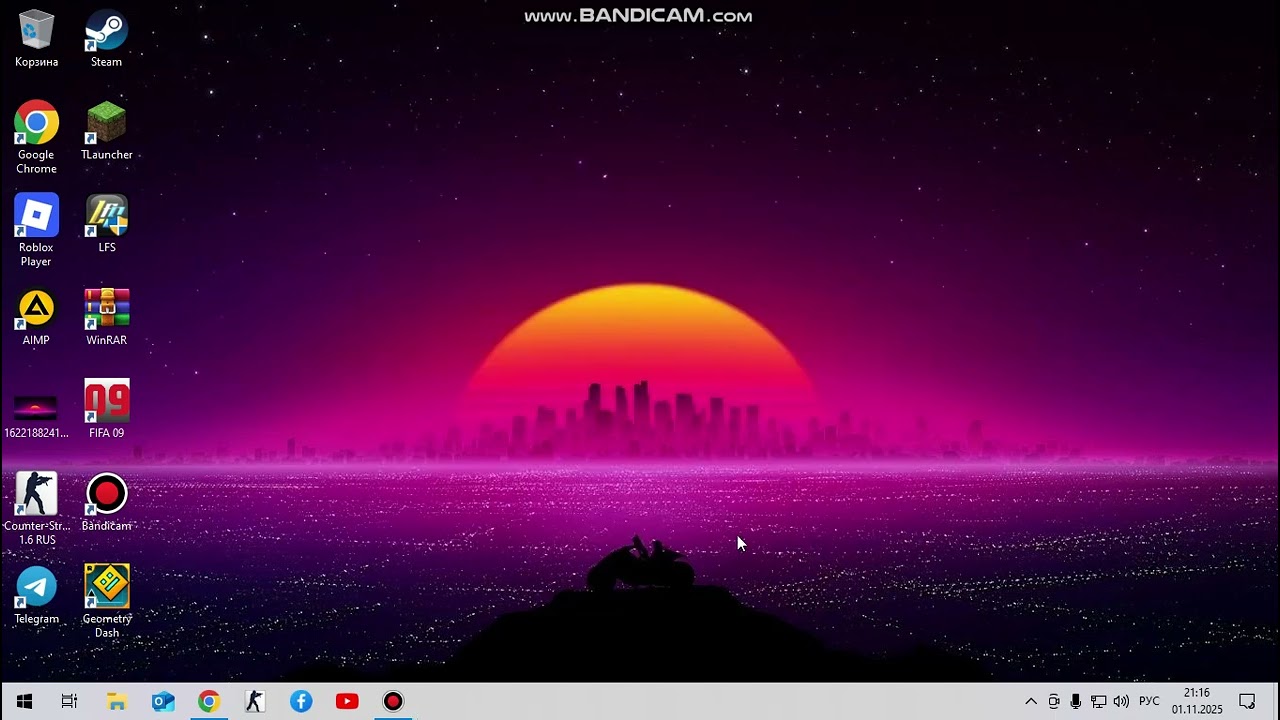The height and width of the screenshot is (720, 1280).
Task: Select the 1622188241 image file thumbnail
Action: pos(36,410)
